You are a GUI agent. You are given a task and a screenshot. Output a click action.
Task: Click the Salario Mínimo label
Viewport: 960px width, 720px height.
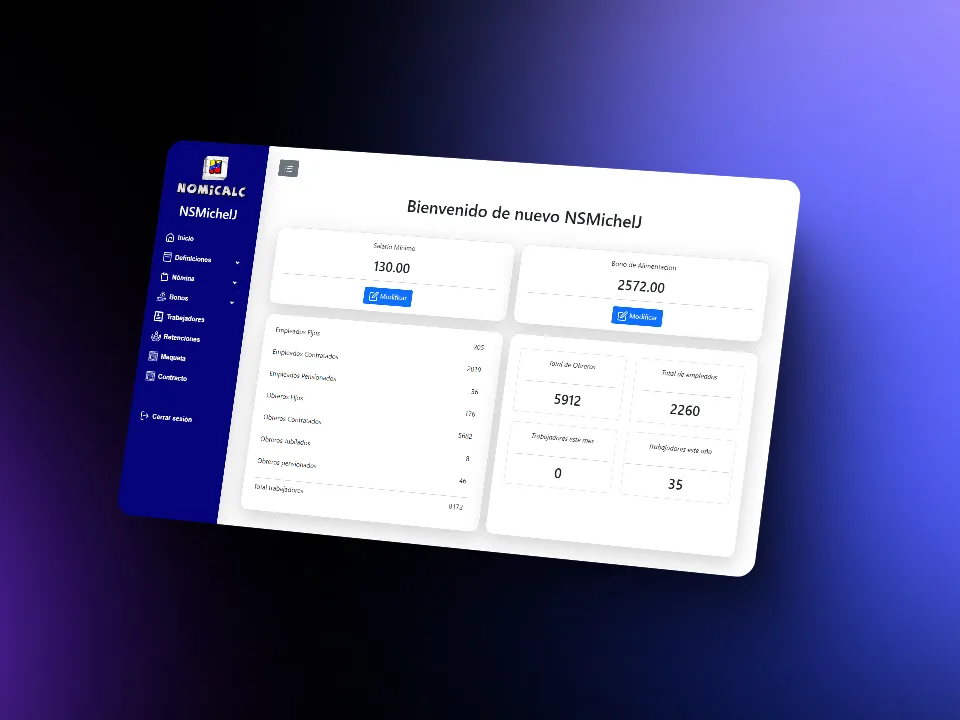coord(394,247)
